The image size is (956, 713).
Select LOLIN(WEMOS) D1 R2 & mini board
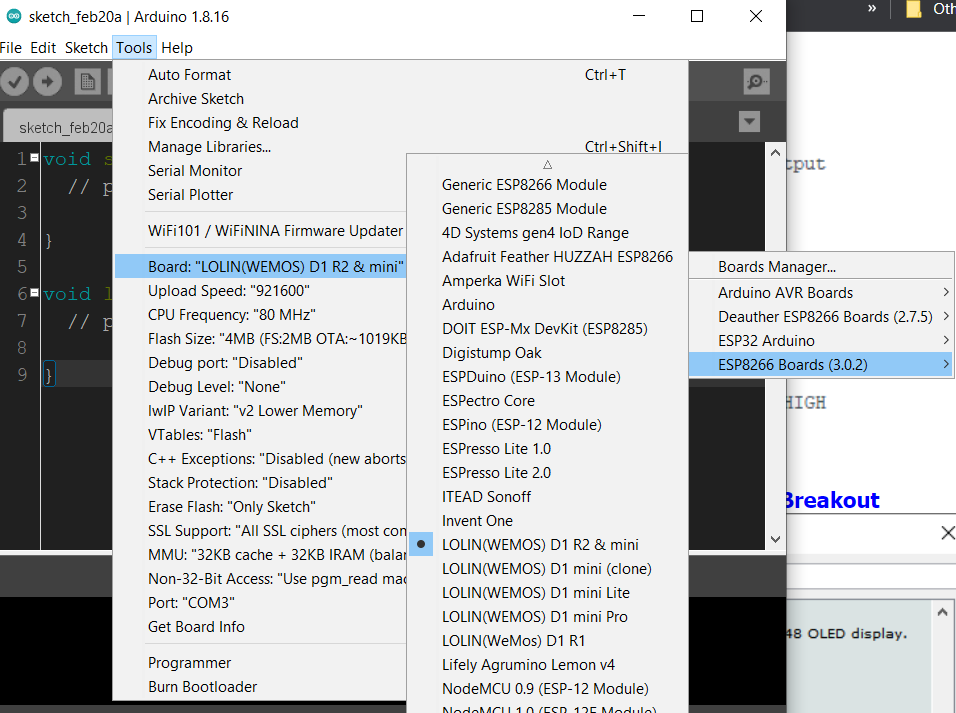pyautogui.click(x=540, y=545)
